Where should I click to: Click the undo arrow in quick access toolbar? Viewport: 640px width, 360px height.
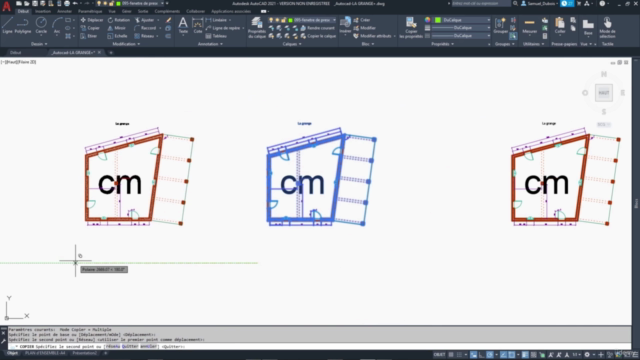pos(75,3)
